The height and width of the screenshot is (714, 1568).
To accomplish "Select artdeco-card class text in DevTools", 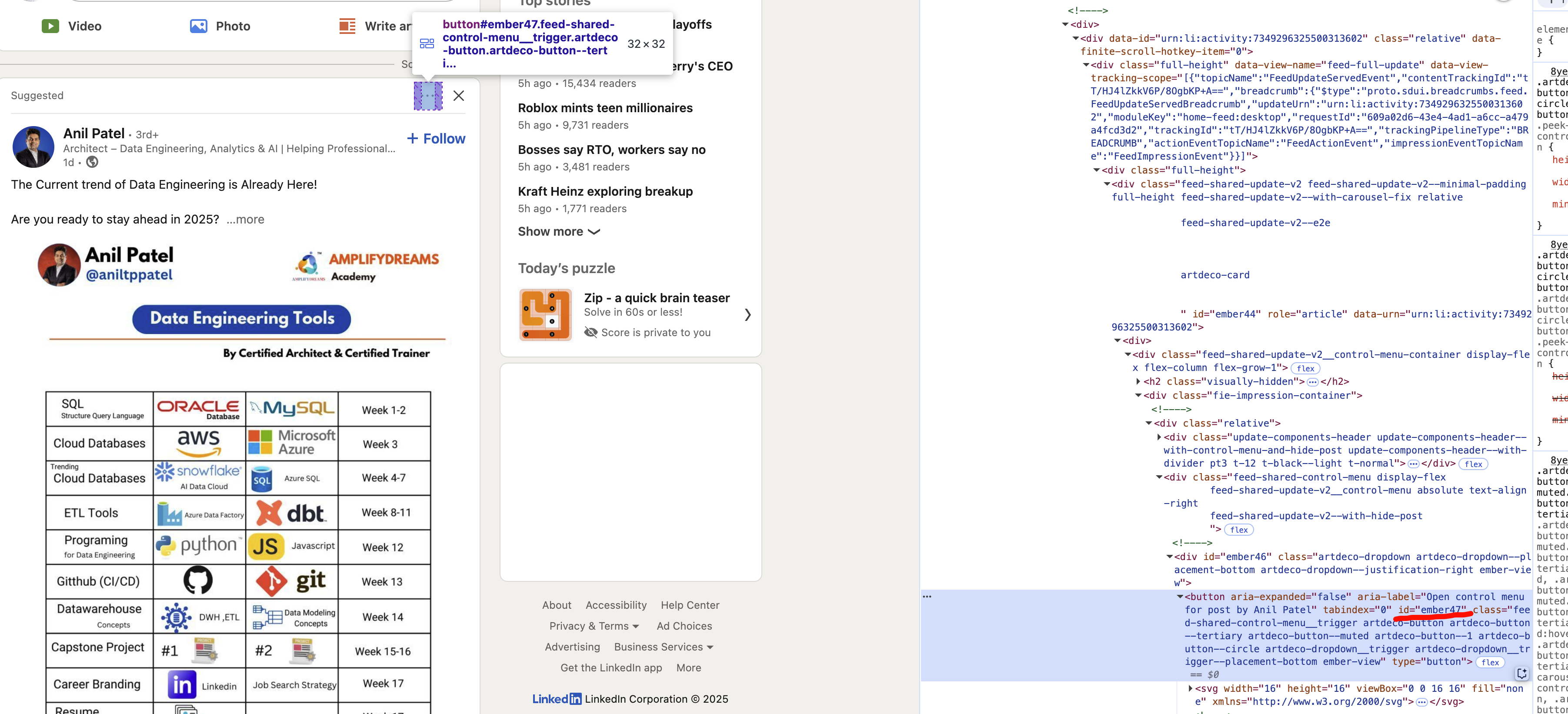I will pyautogui.click(x=1215, y=275).
